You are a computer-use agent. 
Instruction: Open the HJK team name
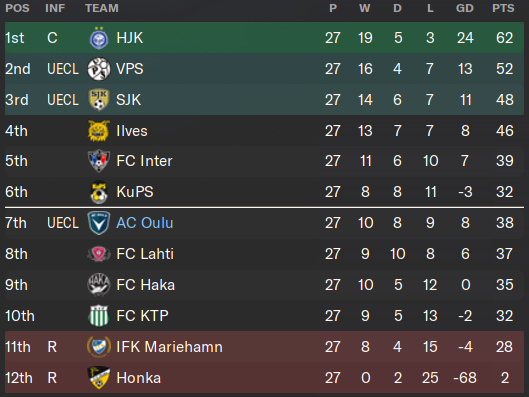[130, 38]
